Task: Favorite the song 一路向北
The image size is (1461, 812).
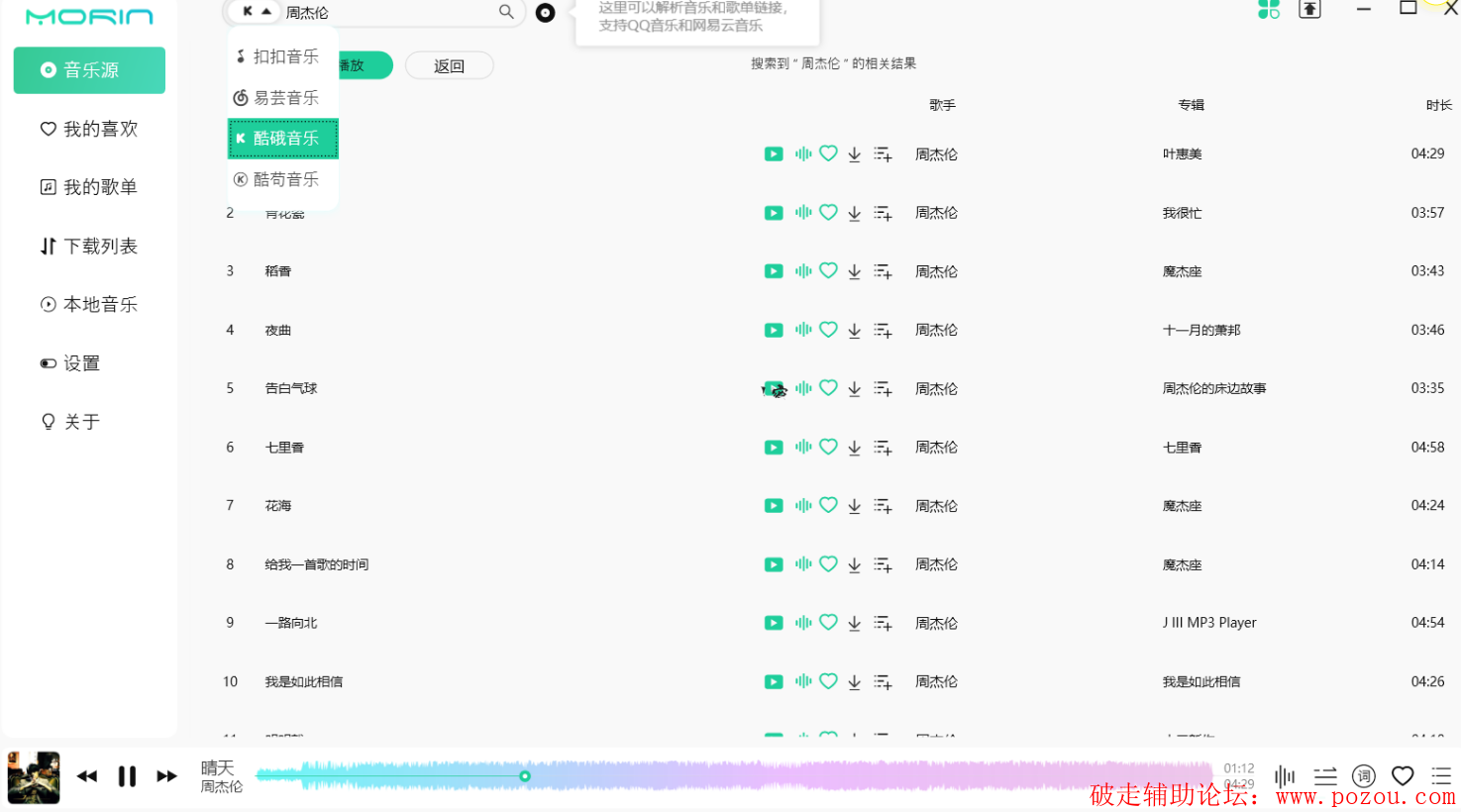Action: (x=829, y=622)
